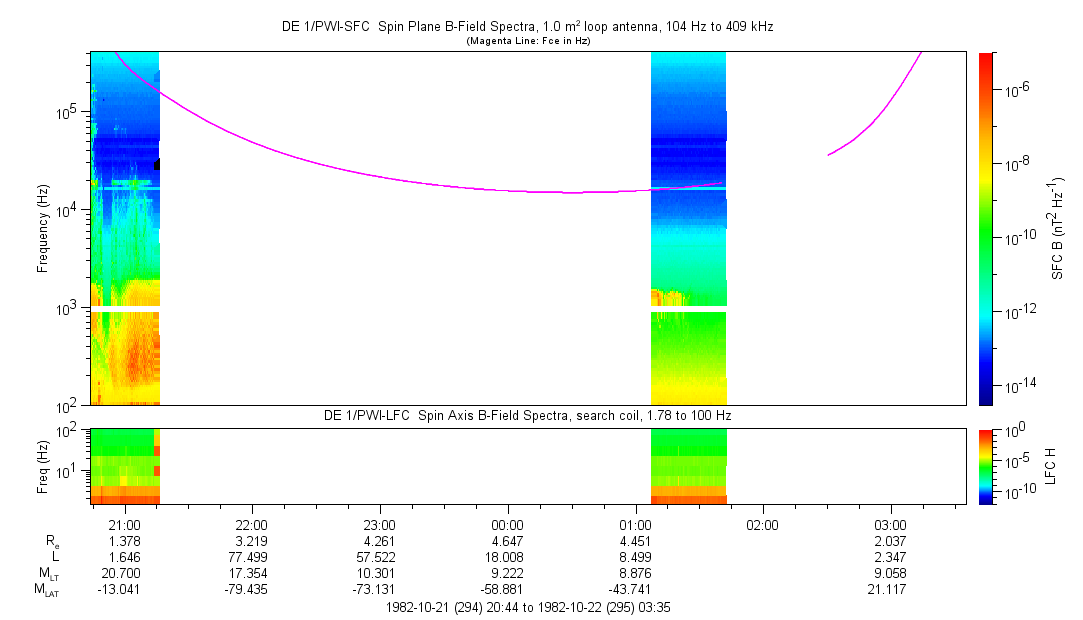Click the DE 1/PWI-LFC lower panel title

click(527, 414)
